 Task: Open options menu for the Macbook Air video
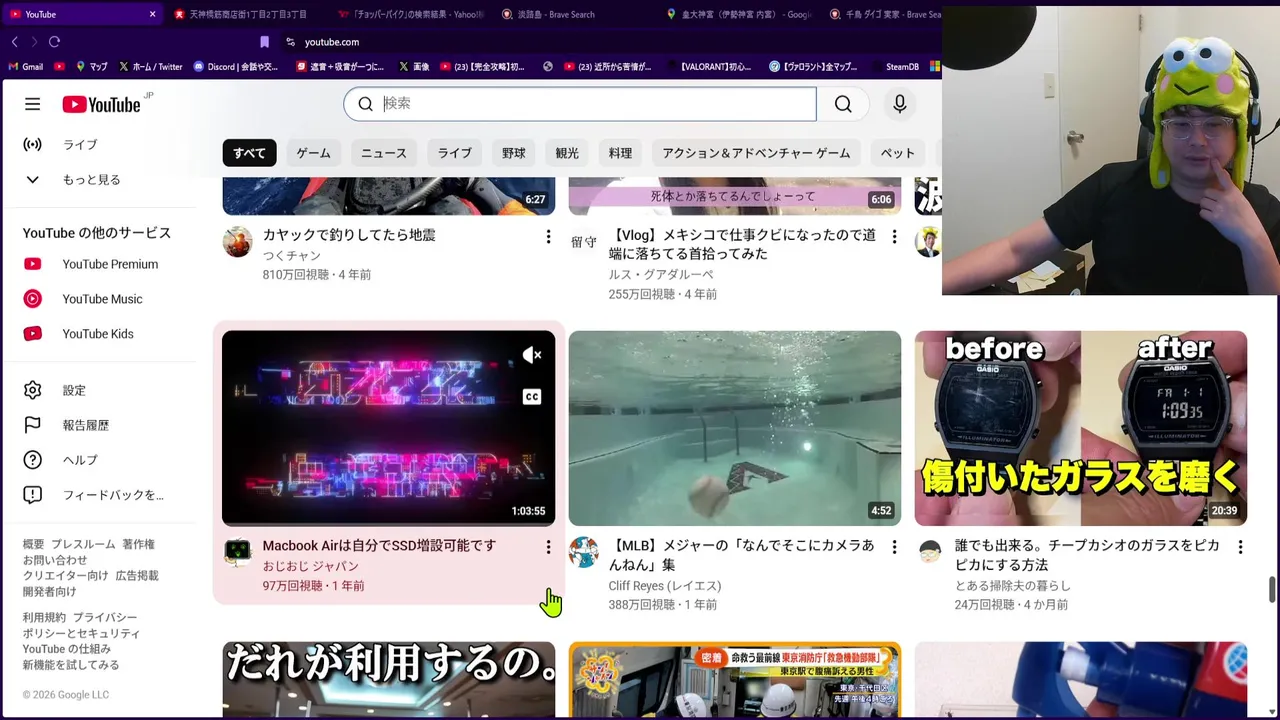coord(548,547)
